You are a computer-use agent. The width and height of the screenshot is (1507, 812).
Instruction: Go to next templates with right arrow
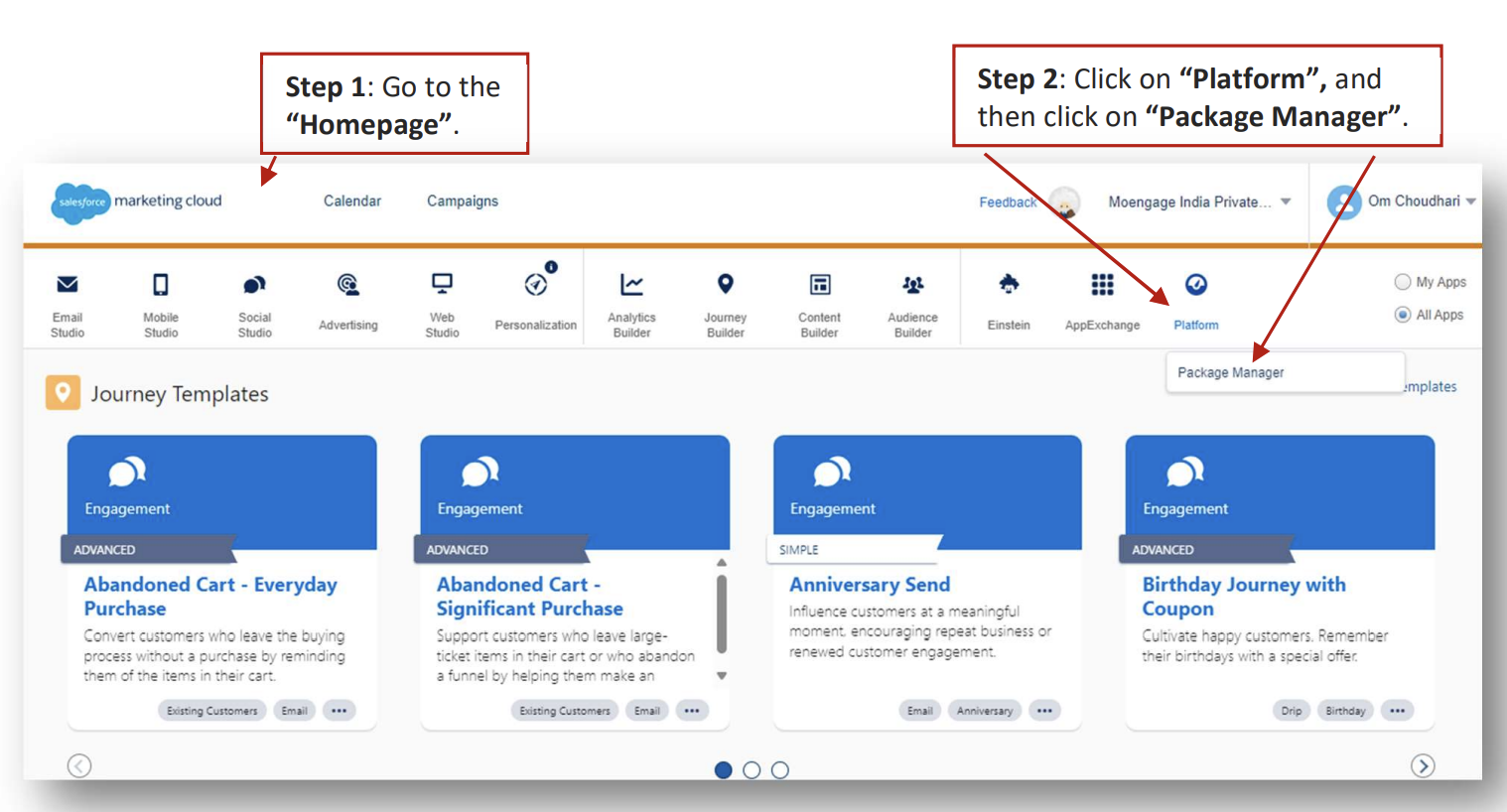point(1423,765)
